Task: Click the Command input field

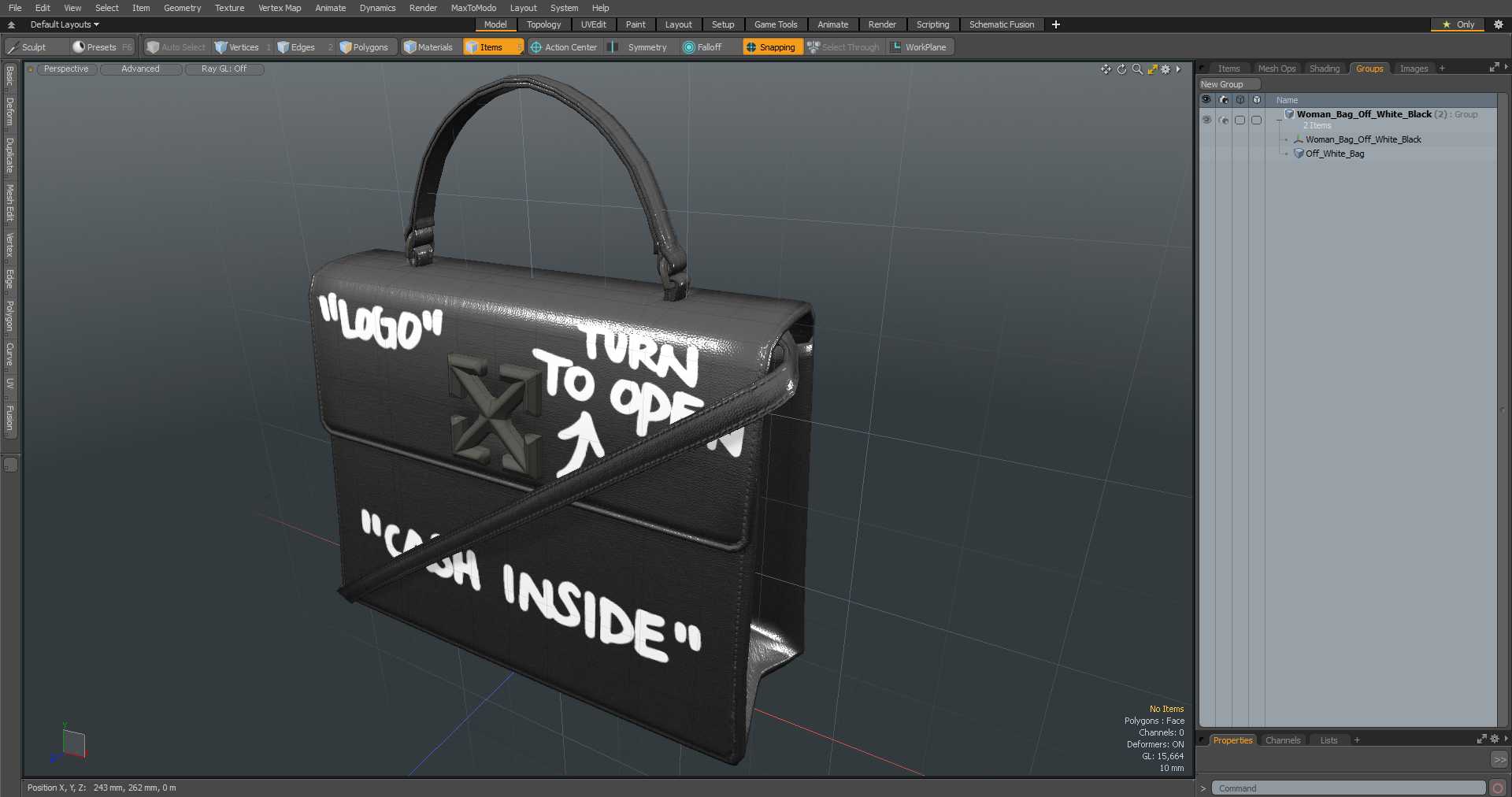Action: (1348, 788)
